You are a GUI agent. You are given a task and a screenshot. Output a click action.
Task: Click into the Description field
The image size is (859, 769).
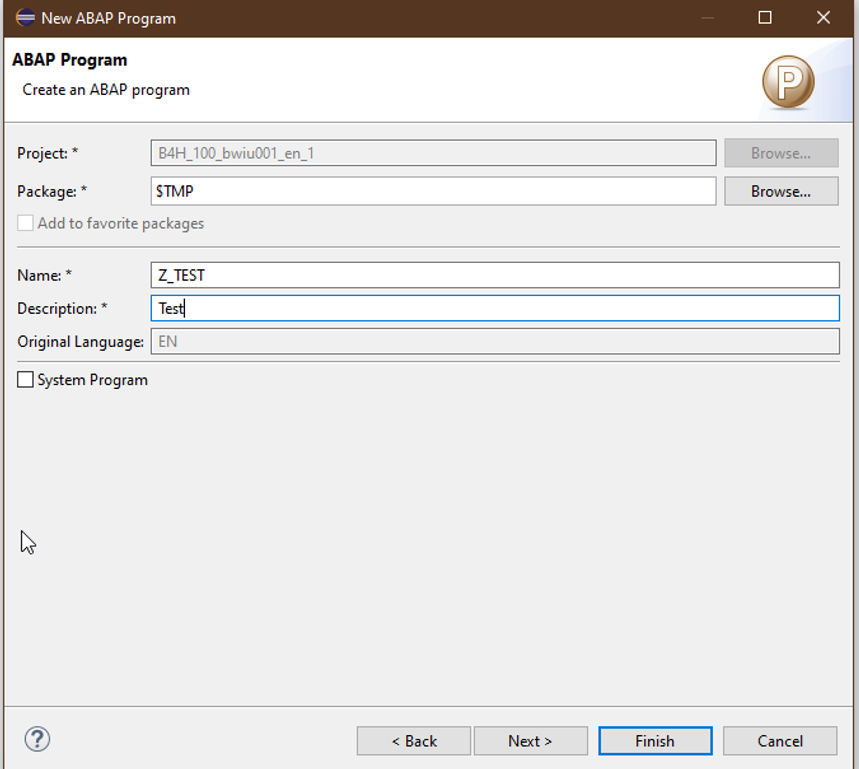(495, 308)
